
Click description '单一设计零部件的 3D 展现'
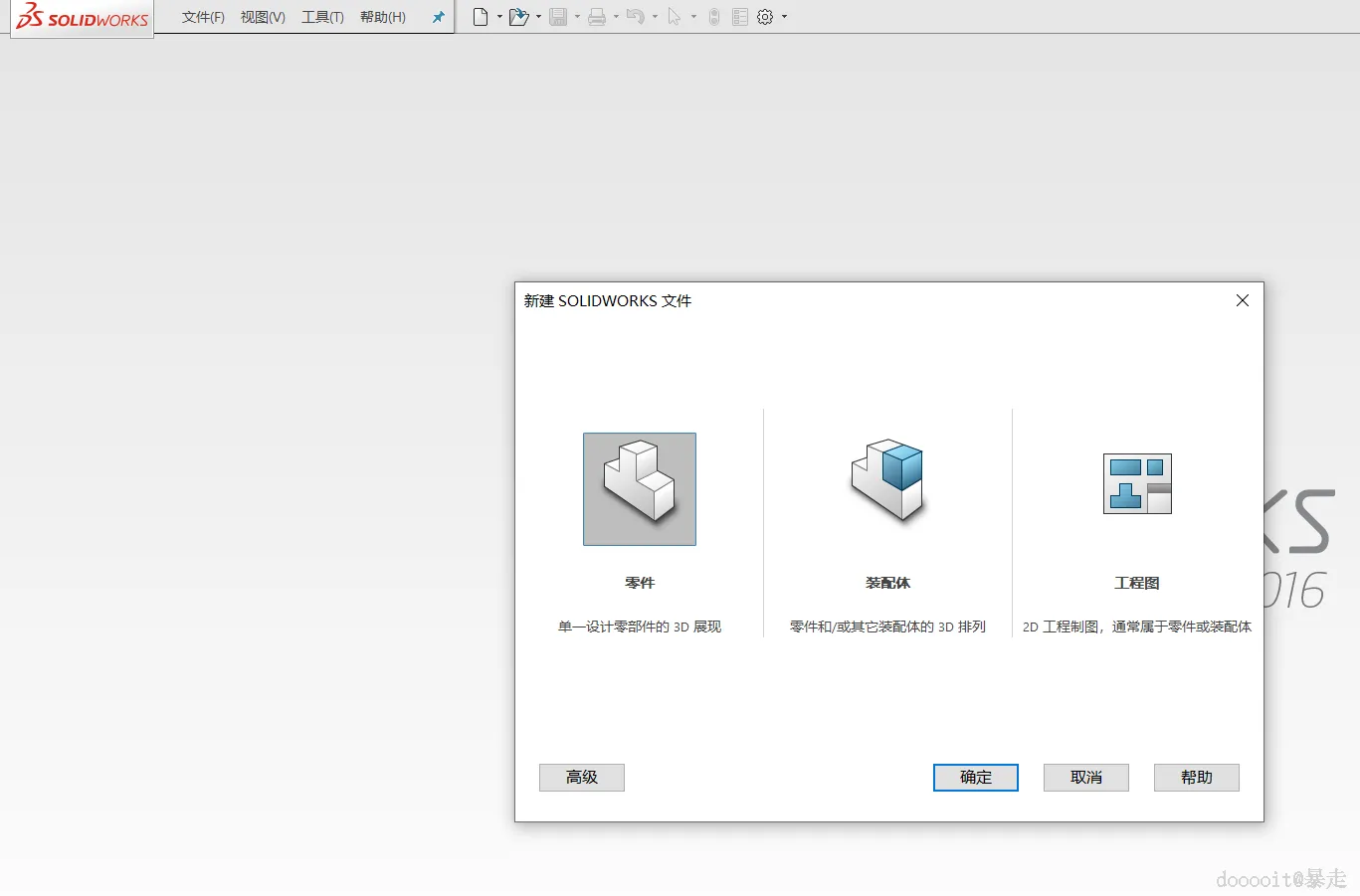tap(640, 627)
